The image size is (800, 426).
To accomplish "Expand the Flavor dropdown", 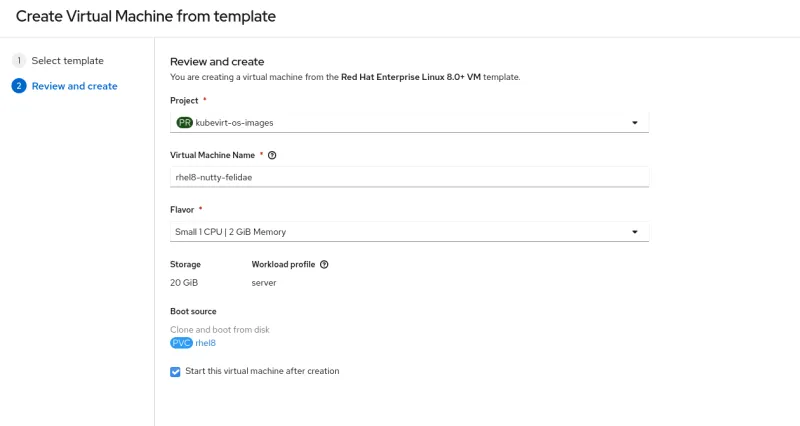I will (410, 232).
